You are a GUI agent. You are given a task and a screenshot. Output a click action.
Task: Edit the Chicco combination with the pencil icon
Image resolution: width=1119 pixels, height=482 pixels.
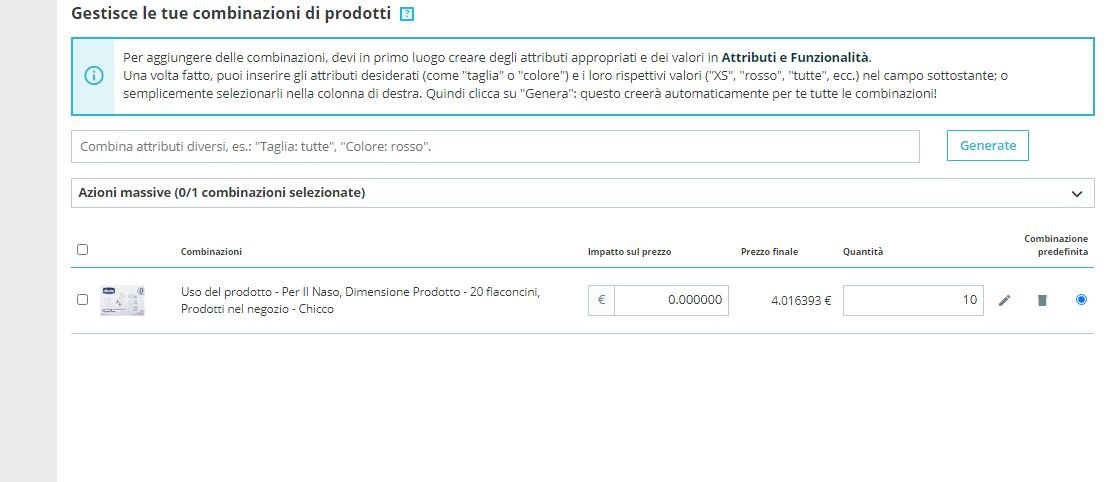pos(1005,300)
